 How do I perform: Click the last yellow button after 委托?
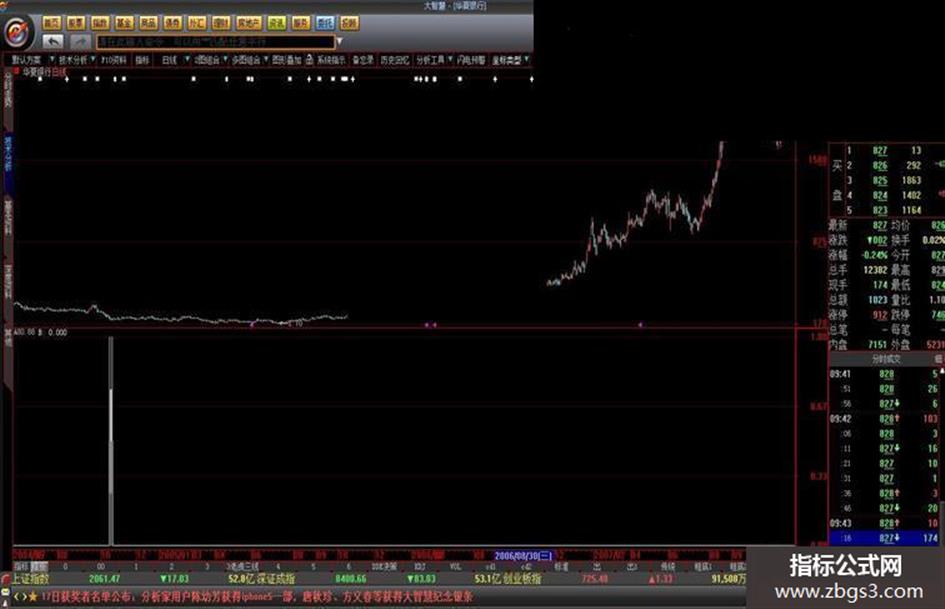(x=350, y=23)
